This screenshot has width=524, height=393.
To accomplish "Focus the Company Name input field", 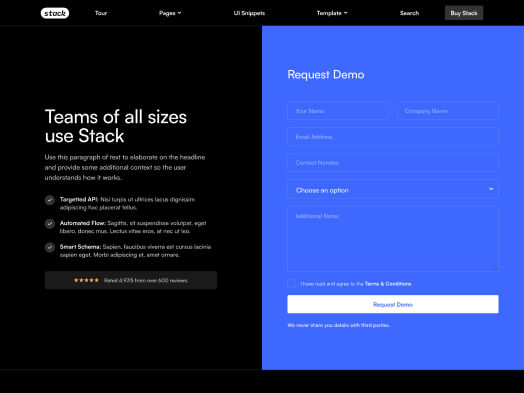I will pos(447,111).
